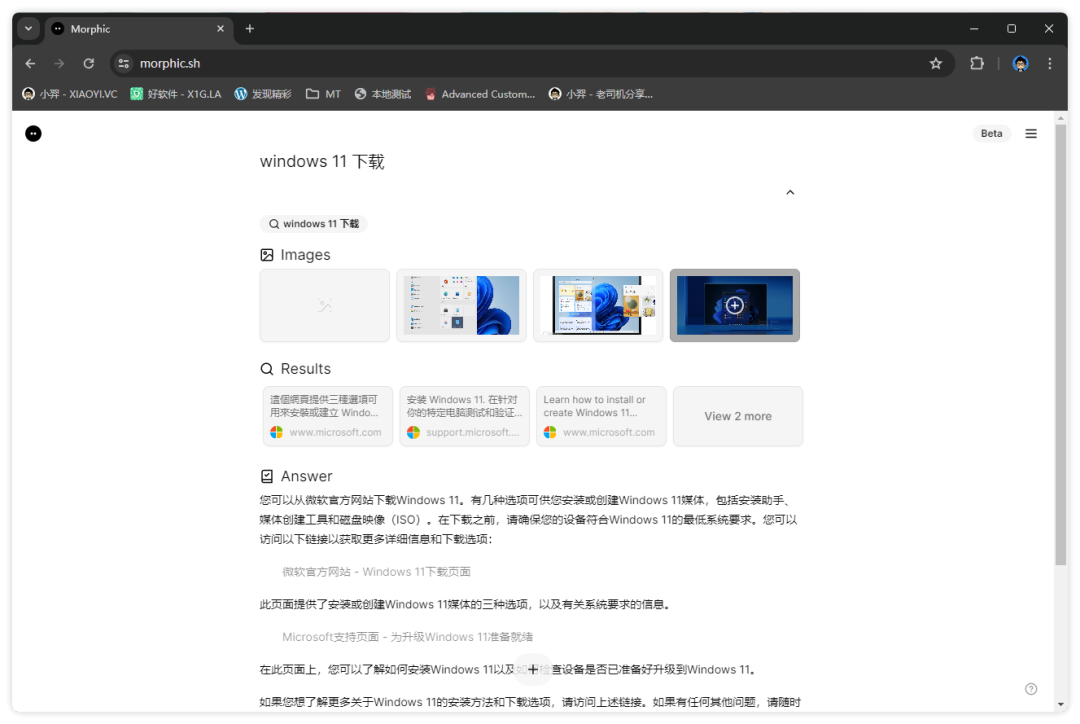Open the hamburger menu next to Beta
The image size is (1080, 724).
point(1030,134)
